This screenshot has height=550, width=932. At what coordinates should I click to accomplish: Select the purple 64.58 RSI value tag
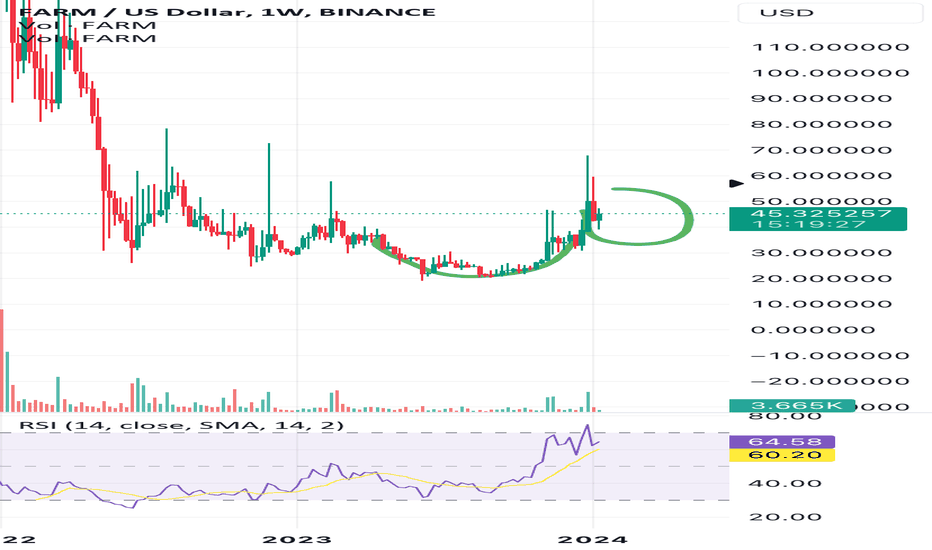point(782,442)
